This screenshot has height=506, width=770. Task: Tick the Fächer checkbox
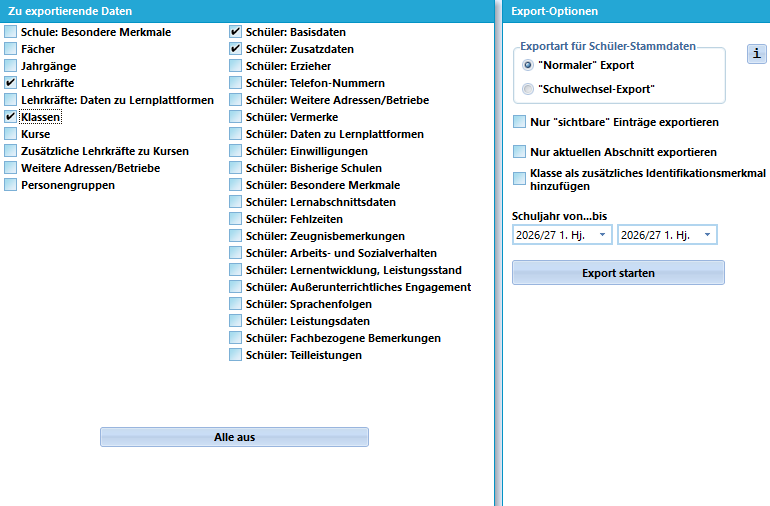(x=10, y=49)
